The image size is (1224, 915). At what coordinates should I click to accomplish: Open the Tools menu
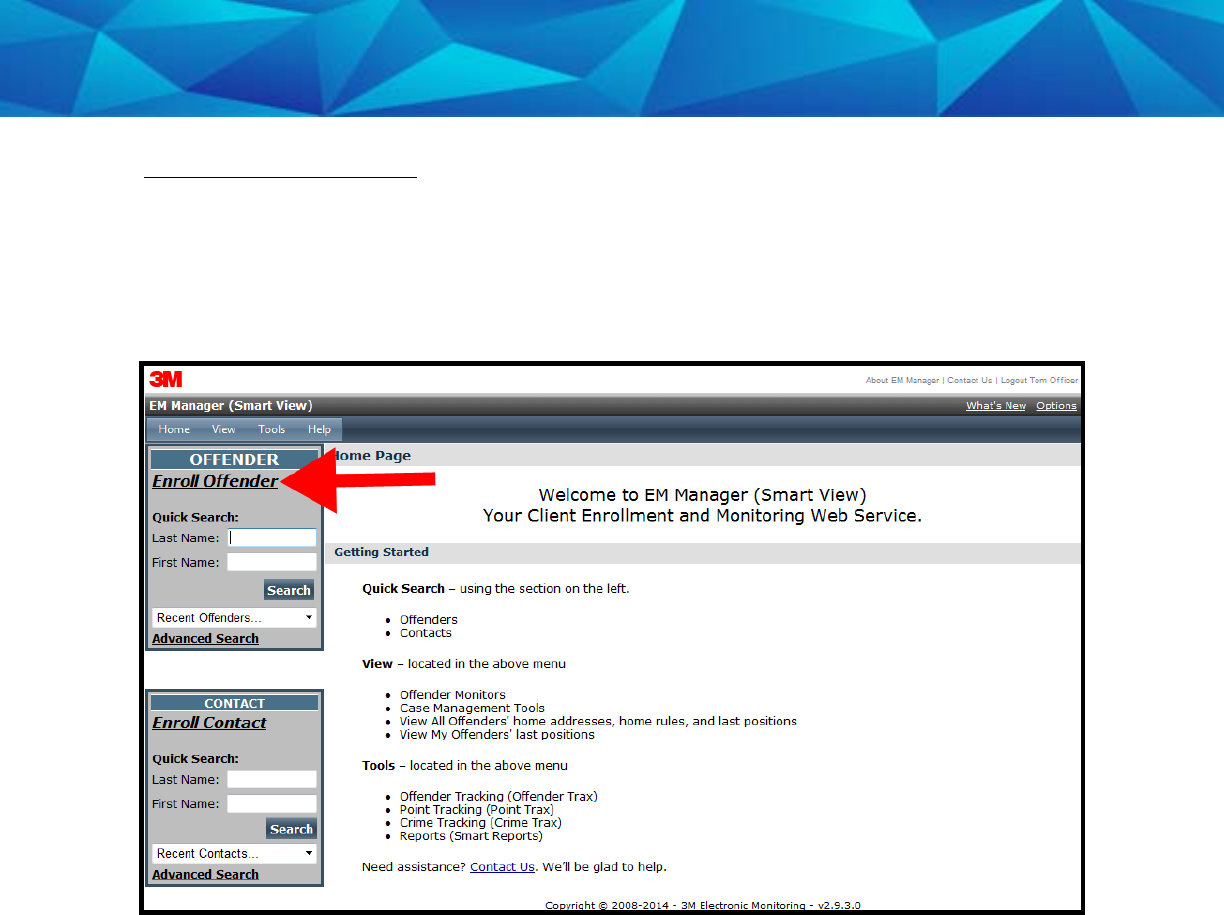[272, 429]
